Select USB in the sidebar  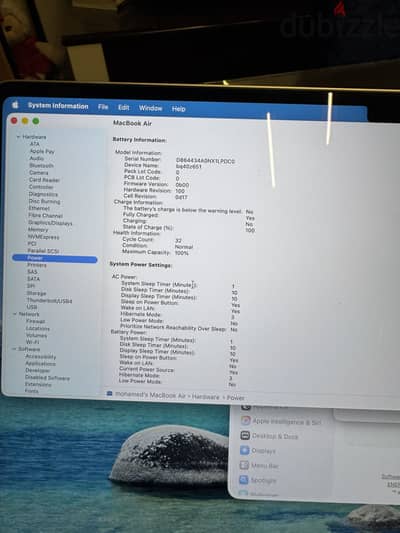tap(32, 307)
